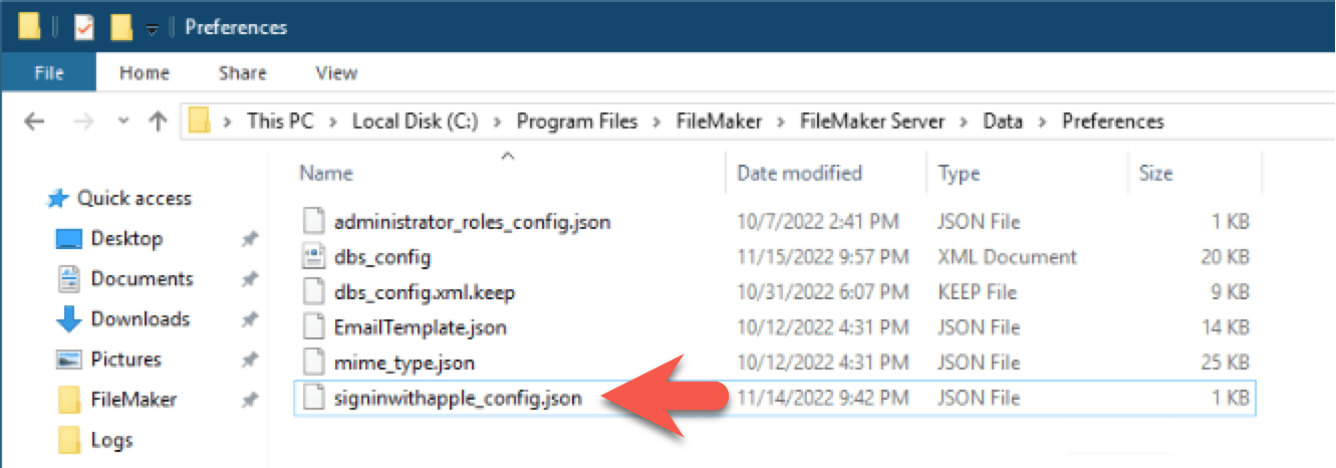Click the Up directory arrow

click(157, 121)
